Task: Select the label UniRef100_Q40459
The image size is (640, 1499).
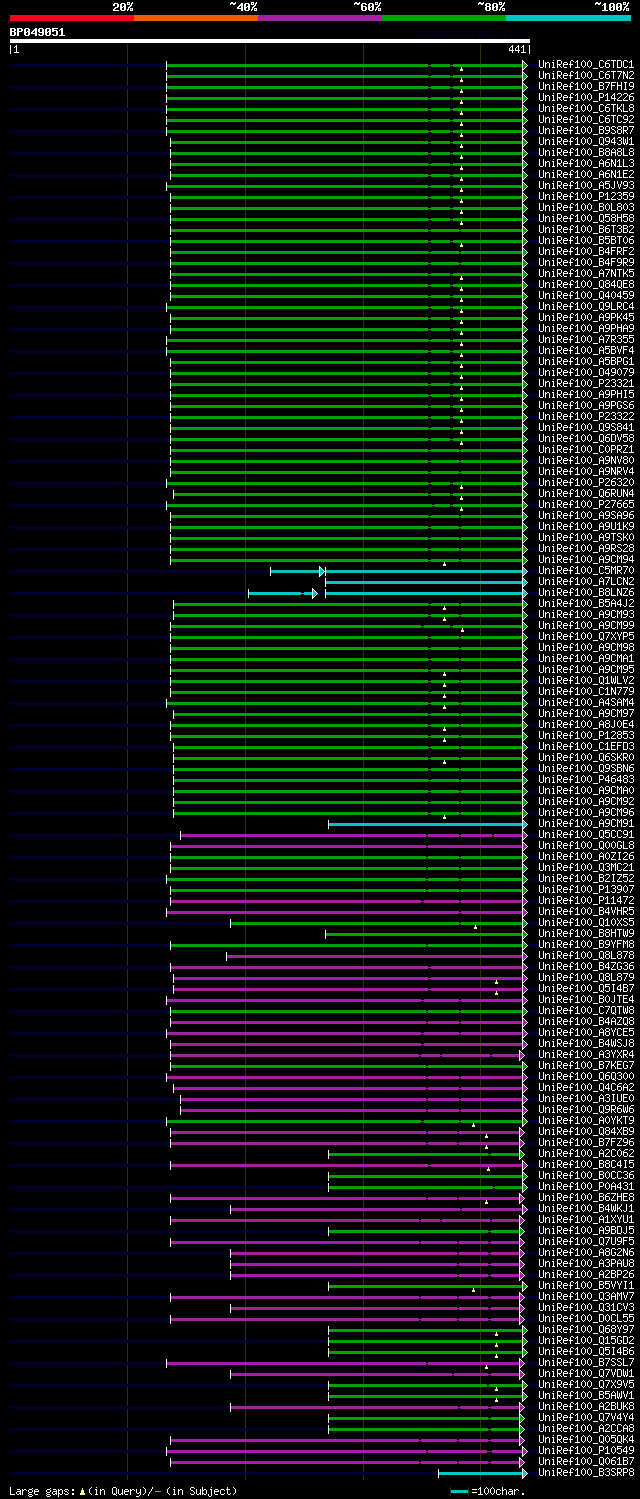Action: 586,296
